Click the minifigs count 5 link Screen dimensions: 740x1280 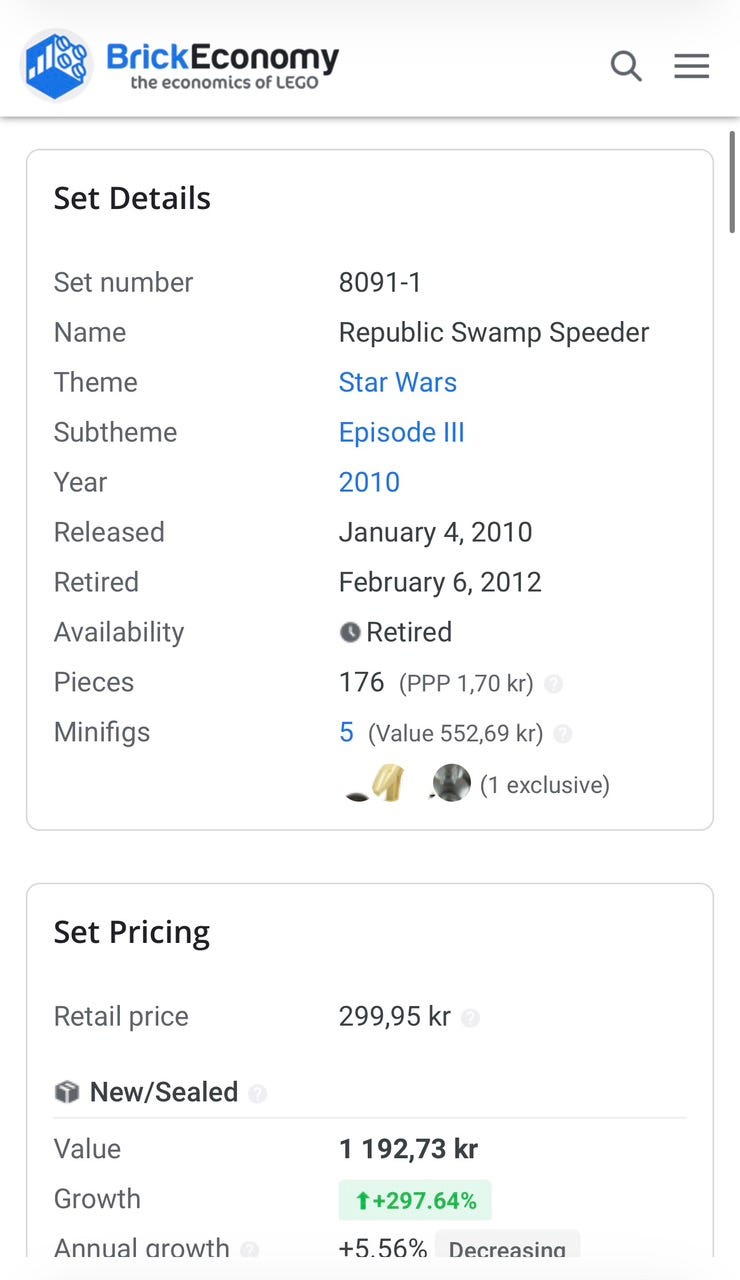tap(346, 732)
